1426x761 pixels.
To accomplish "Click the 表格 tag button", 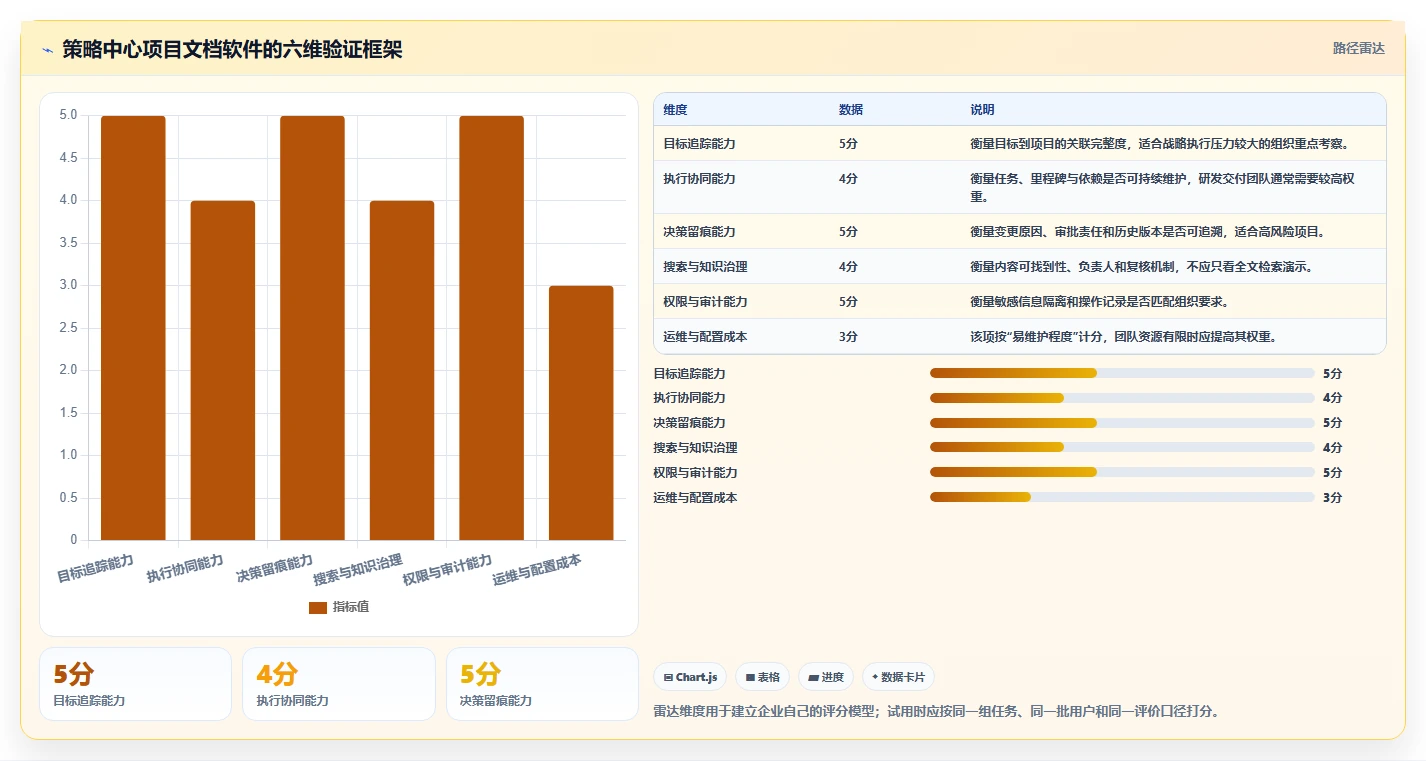I will [x=762, y=677].
